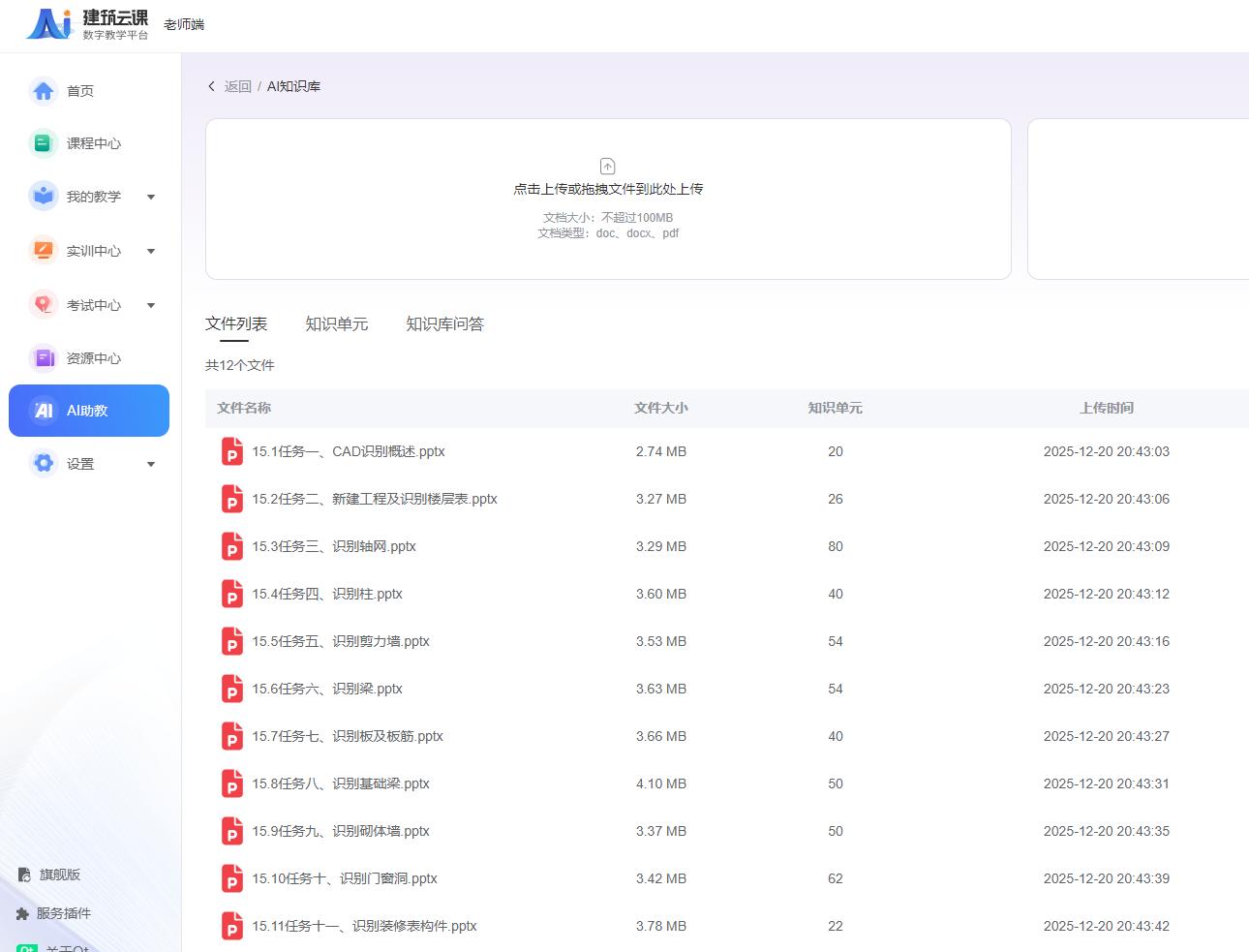Click the upload icon in the drop area
This screenshot has width=1249, height=952.
[x=608, y=167]
